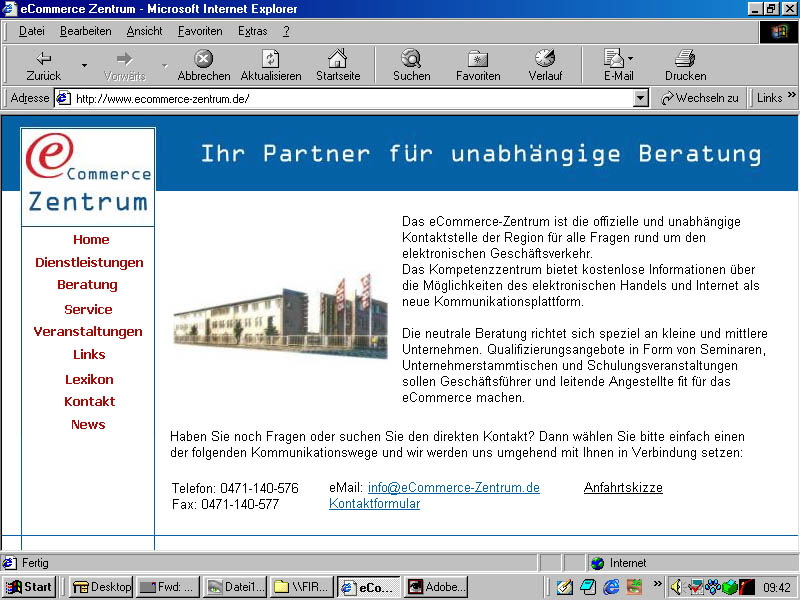800x600 pixels.
Task: Stop page loading with Abbrechen
Action: [x=204, y=65]
